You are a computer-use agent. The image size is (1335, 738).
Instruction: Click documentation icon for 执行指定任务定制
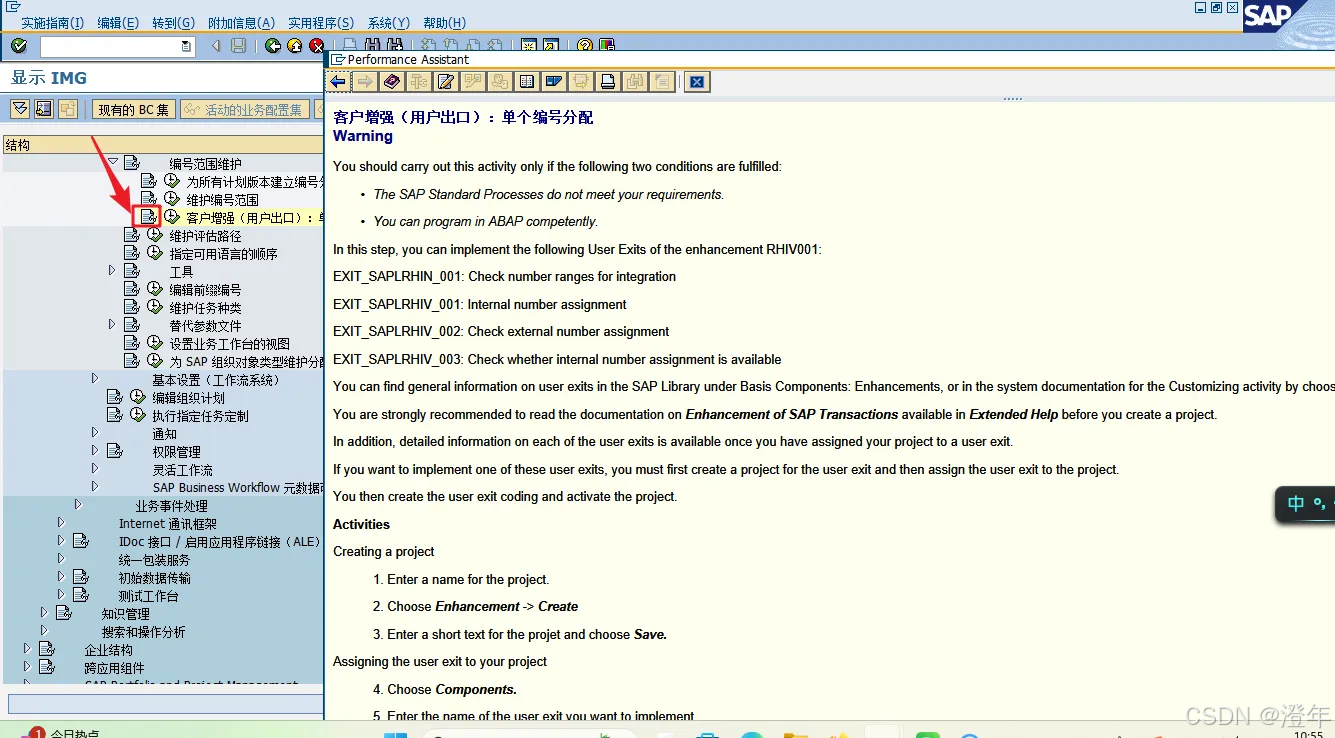115,415
